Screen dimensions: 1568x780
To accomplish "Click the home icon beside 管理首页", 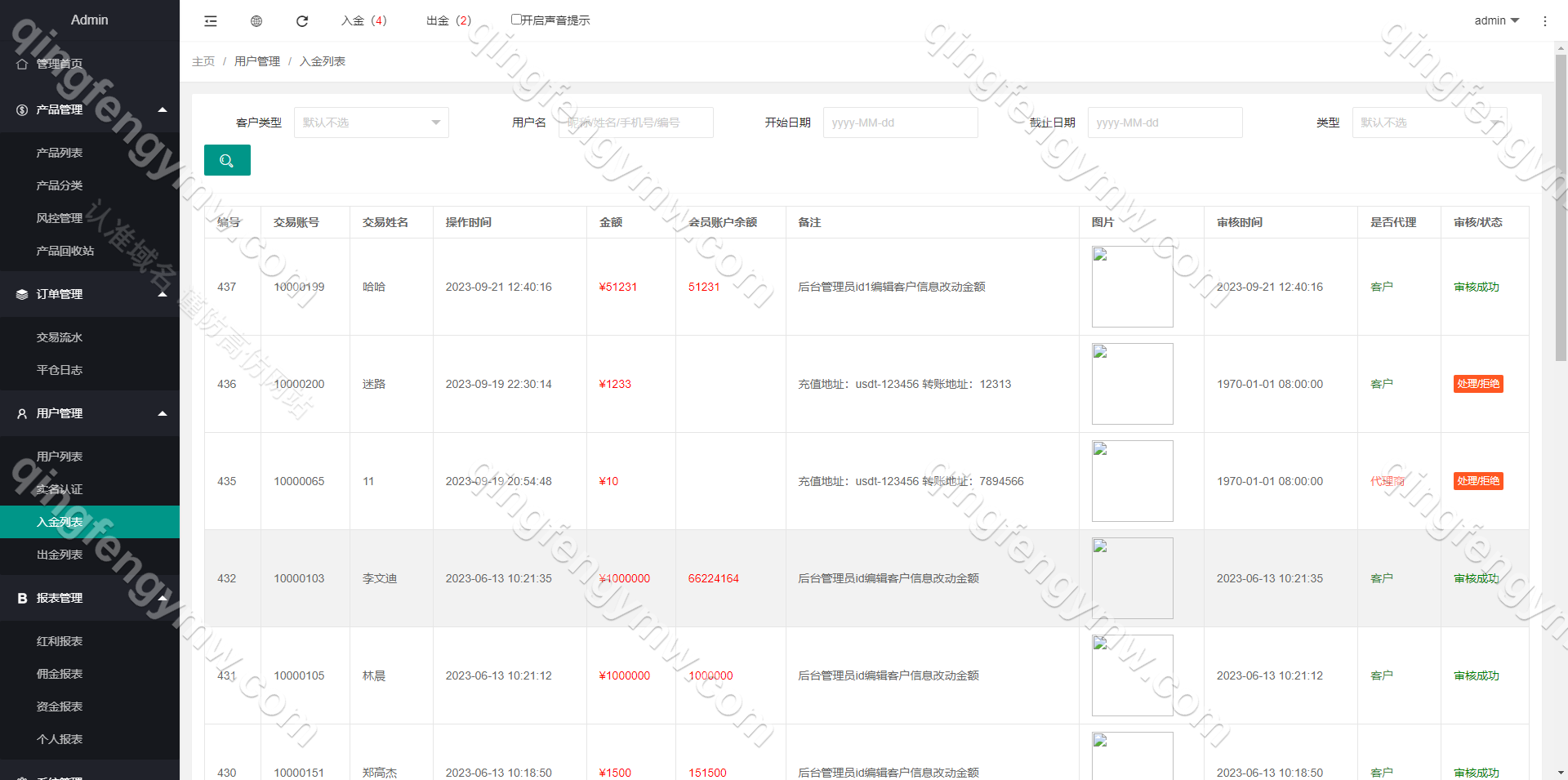I will pyautogui.click(x=22, y=64).
